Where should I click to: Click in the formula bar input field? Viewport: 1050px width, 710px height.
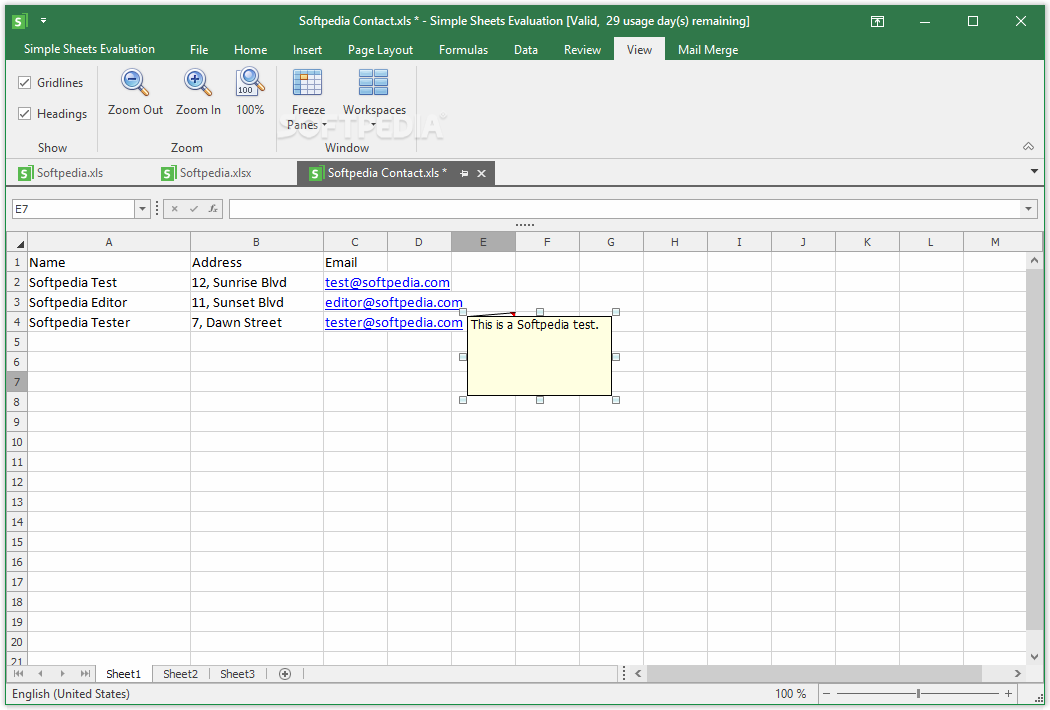(625, 209)
